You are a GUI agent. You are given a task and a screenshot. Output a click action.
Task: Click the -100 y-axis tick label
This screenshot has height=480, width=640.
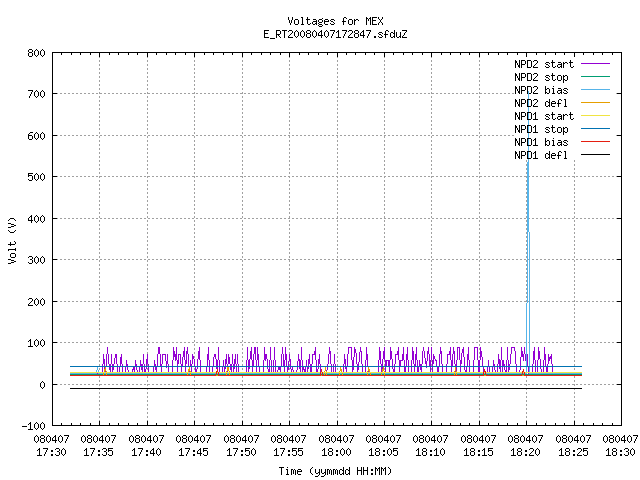33,426
